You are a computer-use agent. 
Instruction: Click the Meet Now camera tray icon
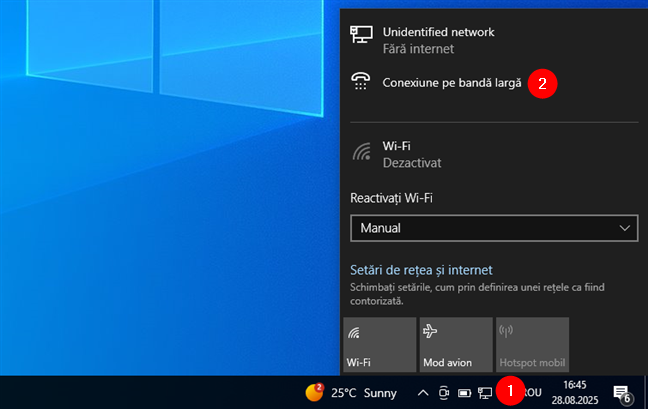pyautogui.click(x=443, y=393)
